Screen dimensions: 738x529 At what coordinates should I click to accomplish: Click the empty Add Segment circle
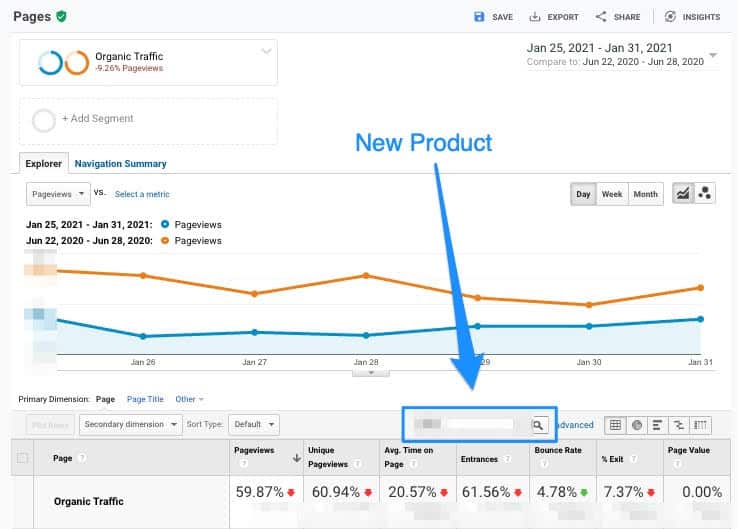[44, 120]
